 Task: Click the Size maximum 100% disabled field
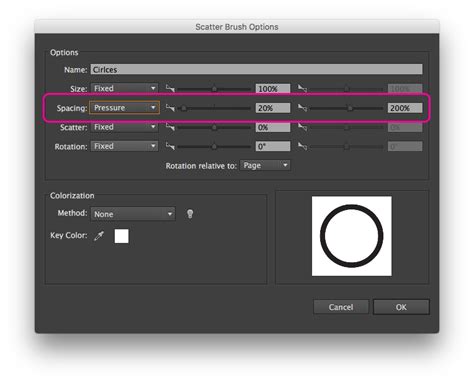point(405,89)
